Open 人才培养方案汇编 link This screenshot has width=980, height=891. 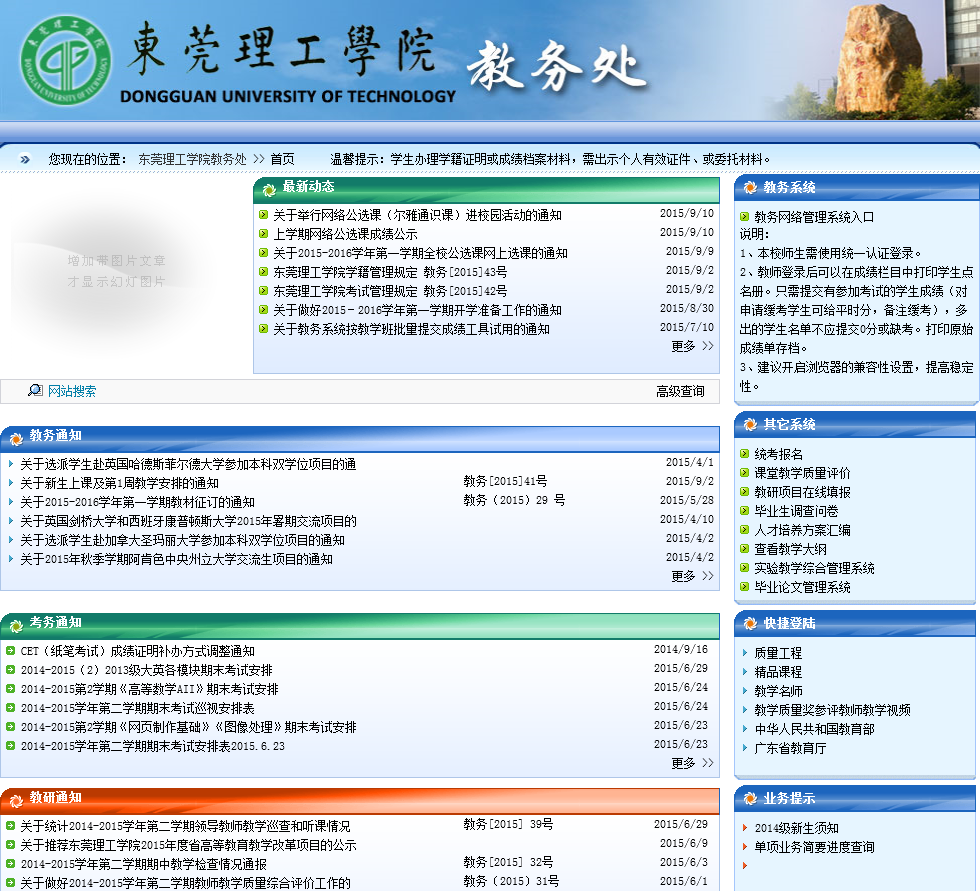[x=802, y=530]
